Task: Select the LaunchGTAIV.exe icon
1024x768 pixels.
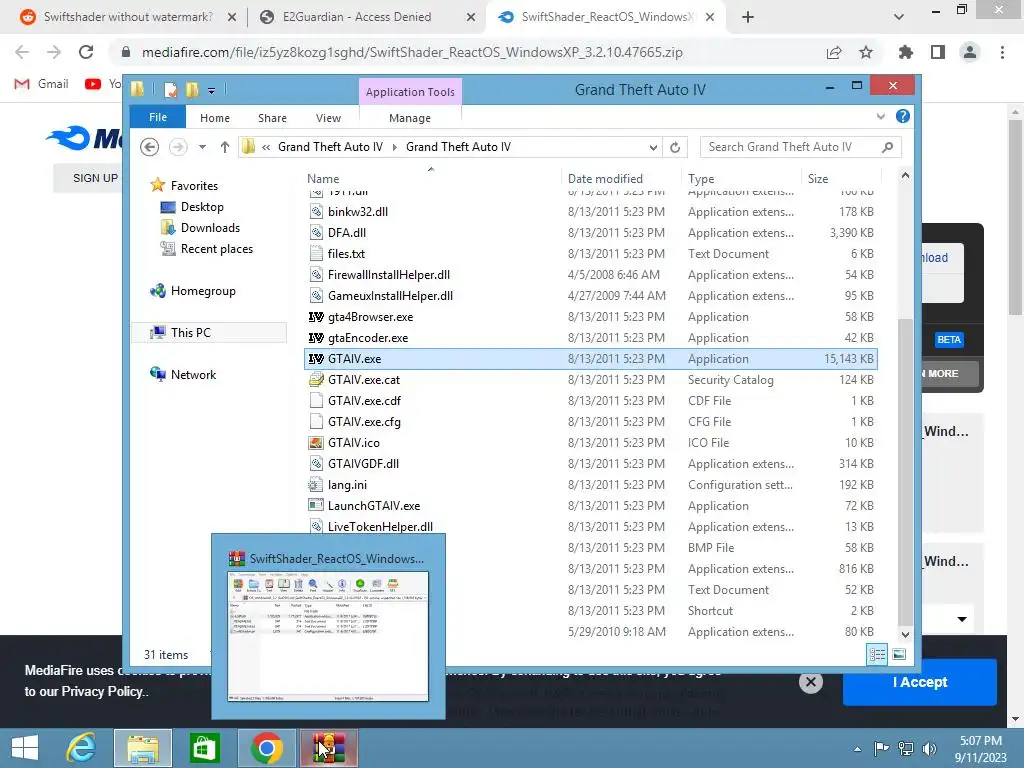Action: click(316, 505)
